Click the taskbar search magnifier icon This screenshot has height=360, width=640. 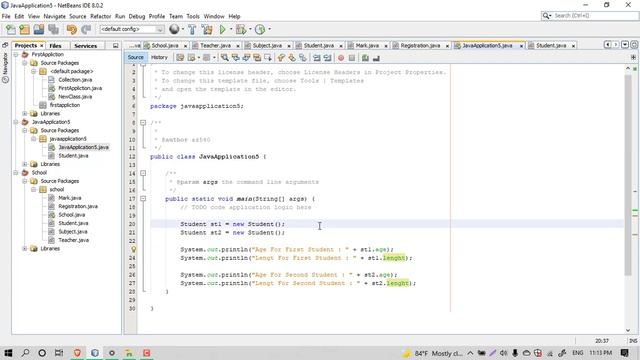click(x=25, y=353)
